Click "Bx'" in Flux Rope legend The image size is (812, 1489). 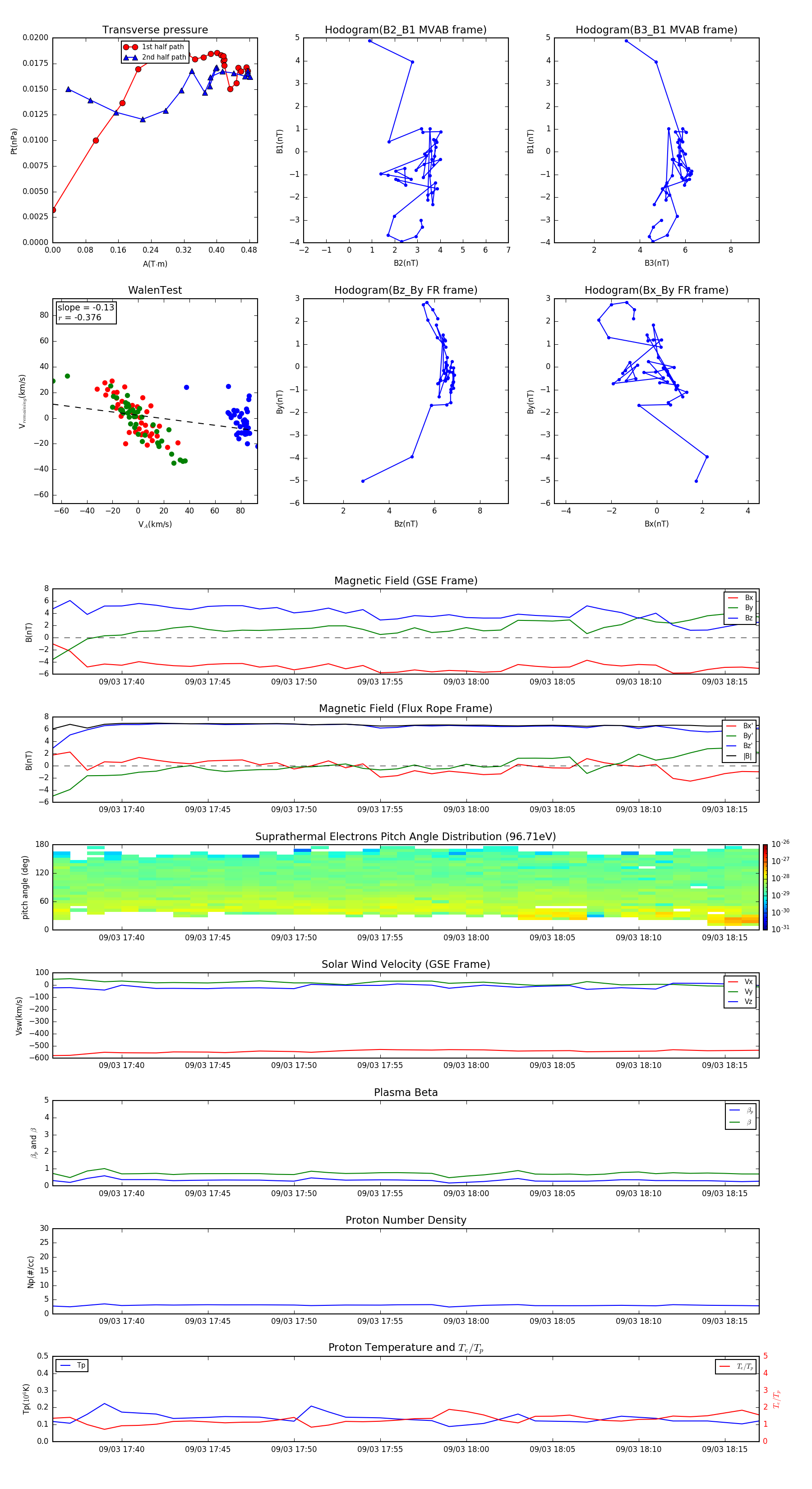(x=740, y=726)
